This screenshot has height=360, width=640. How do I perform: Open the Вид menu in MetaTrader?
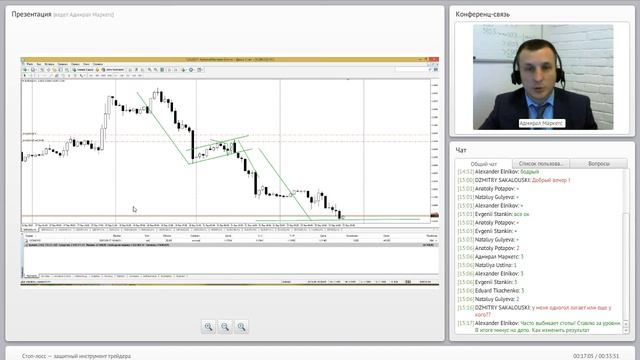coord(39,64)
